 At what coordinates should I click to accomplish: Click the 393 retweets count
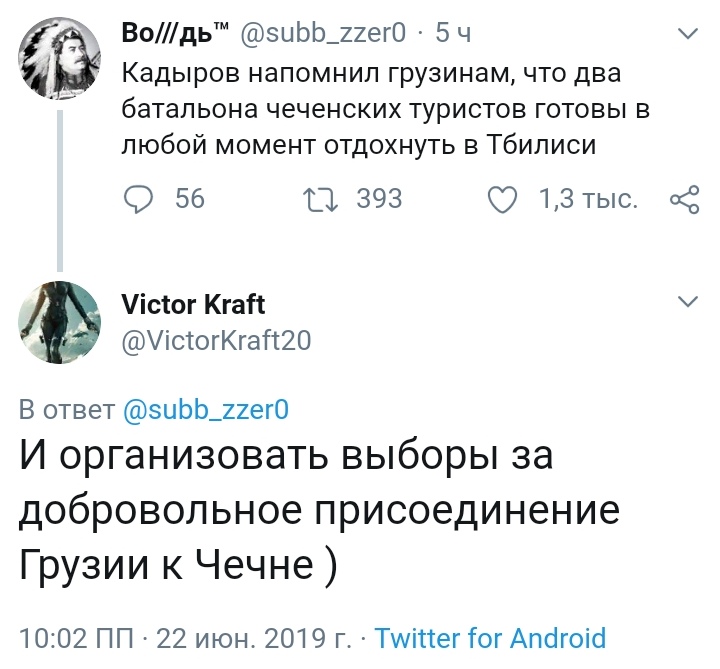click(x=380, y=200)
